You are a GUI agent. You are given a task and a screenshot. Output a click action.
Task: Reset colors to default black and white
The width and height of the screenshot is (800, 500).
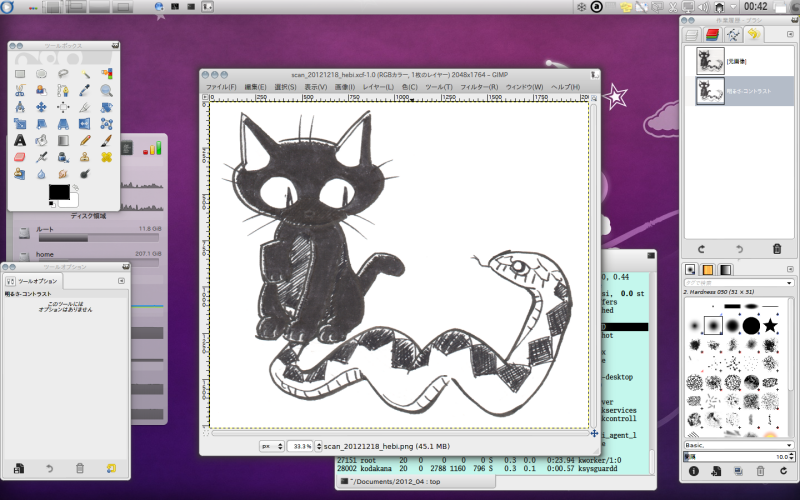(x=52, y=204)
